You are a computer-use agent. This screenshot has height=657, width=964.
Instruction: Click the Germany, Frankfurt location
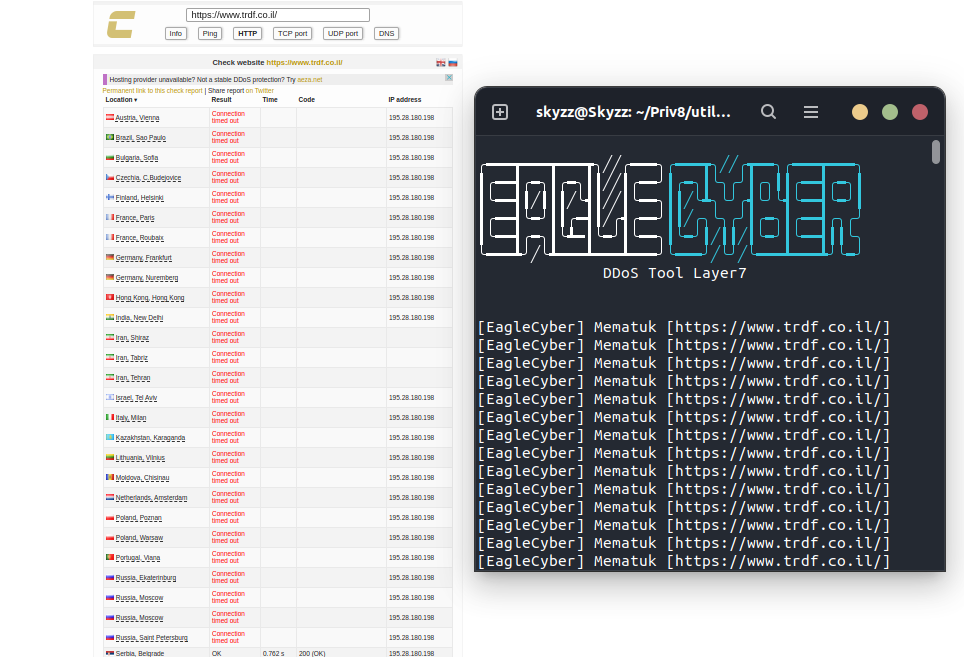pos(143,258)
